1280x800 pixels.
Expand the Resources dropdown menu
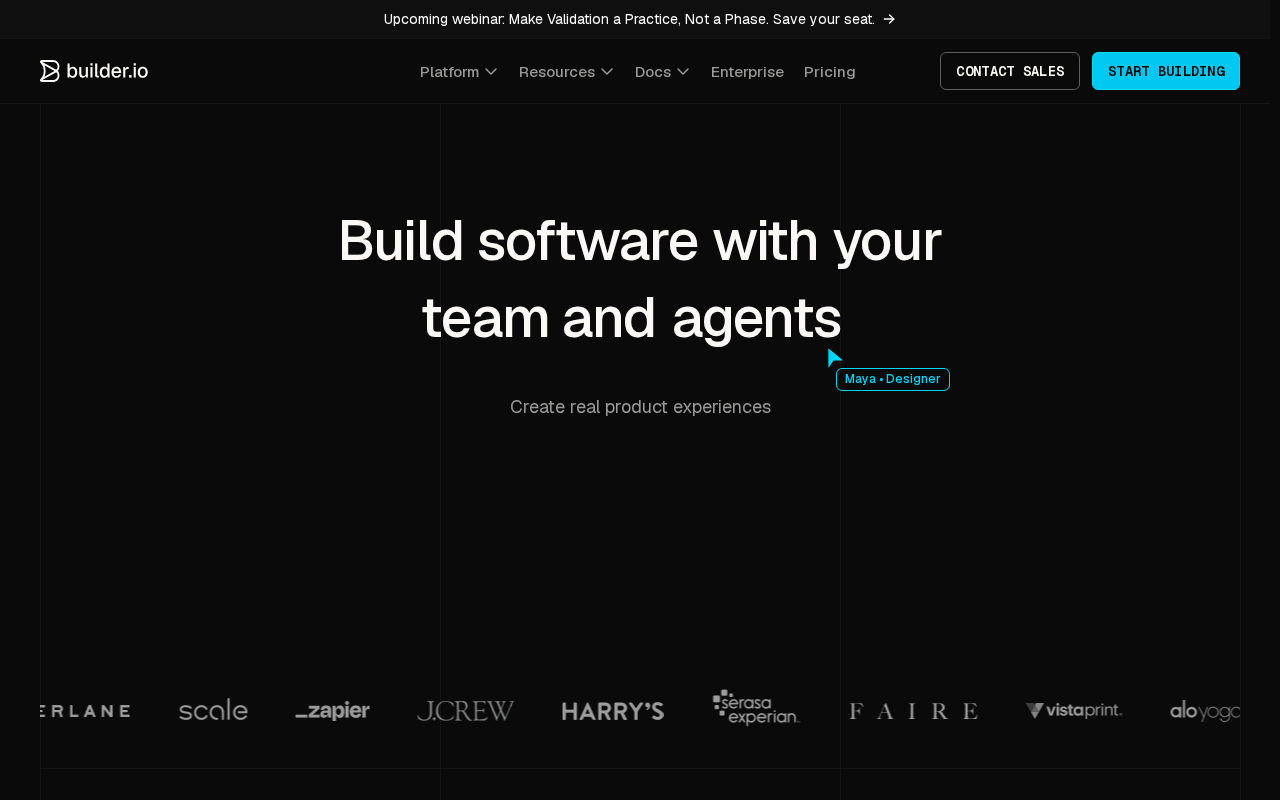566,72
